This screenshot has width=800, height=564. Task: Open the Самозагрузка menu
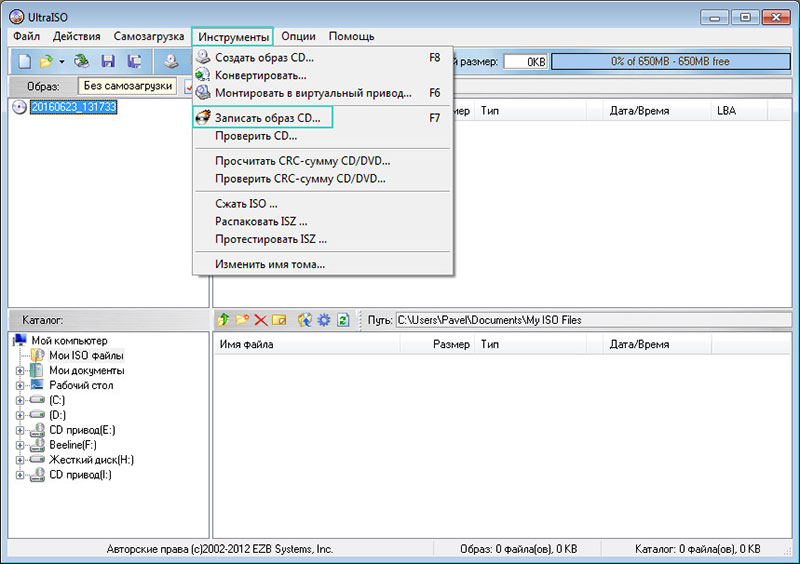pos(148,36)
